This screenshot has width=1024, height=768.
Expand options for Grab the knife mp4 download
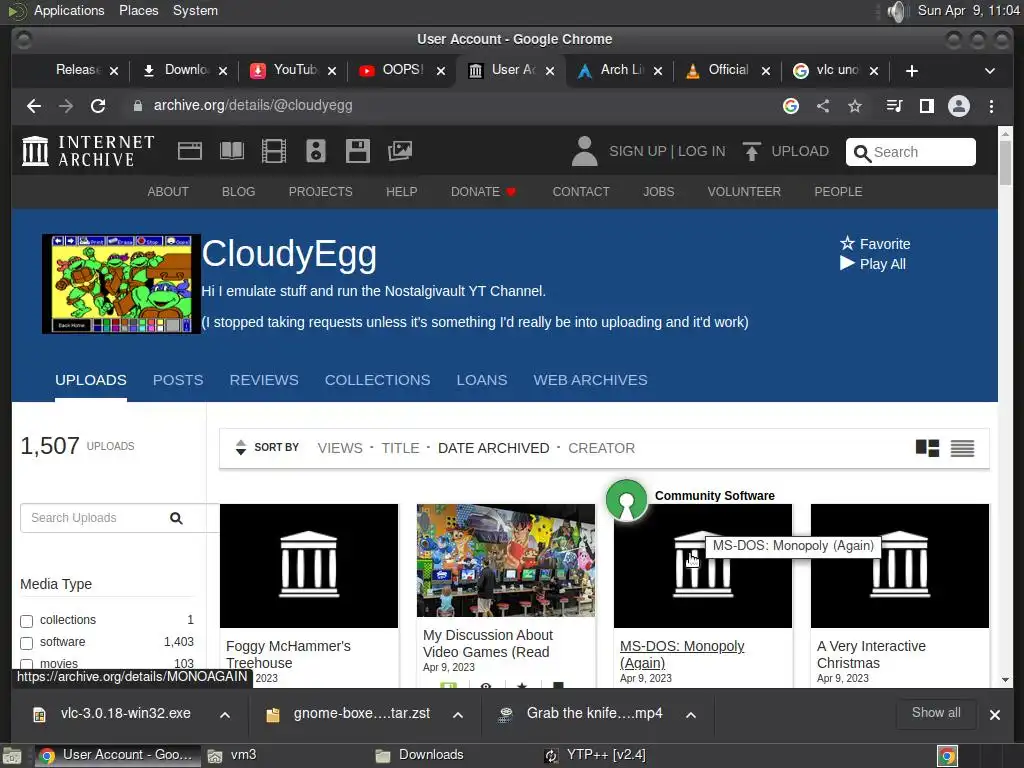pos(690,714)
